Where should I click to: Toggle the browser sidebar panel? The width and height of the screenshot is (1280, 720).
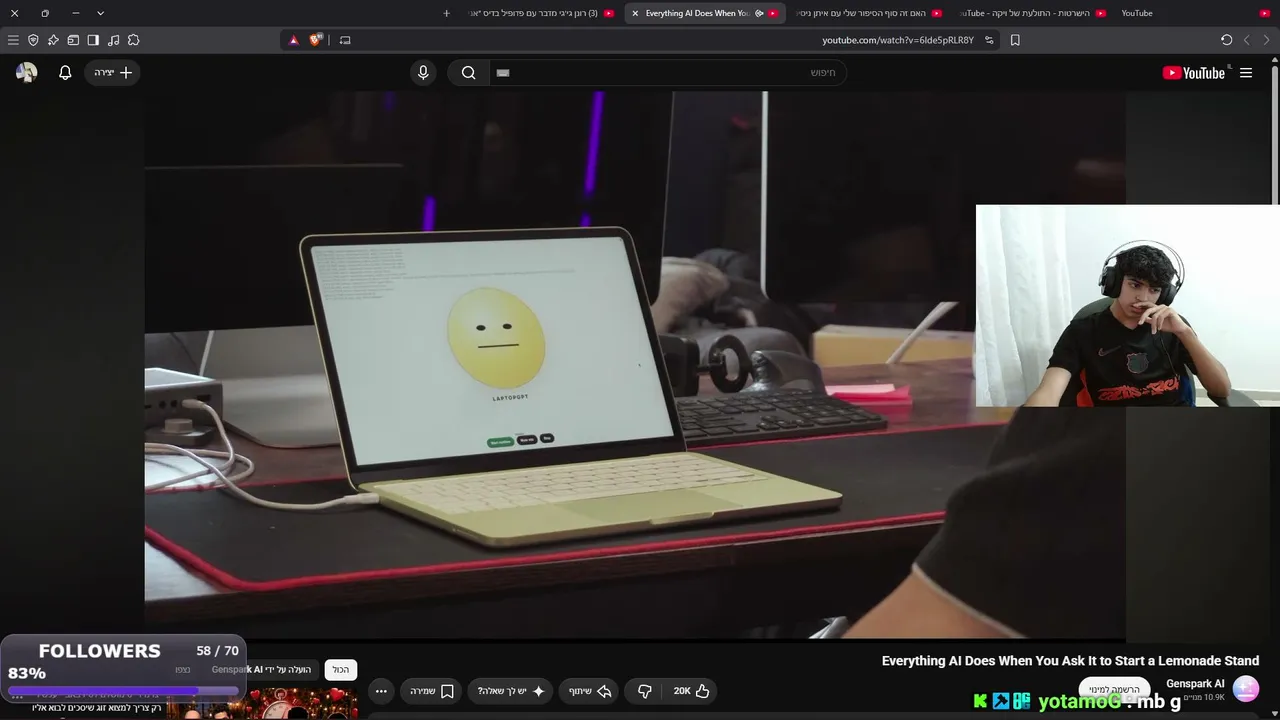(93, 40)
